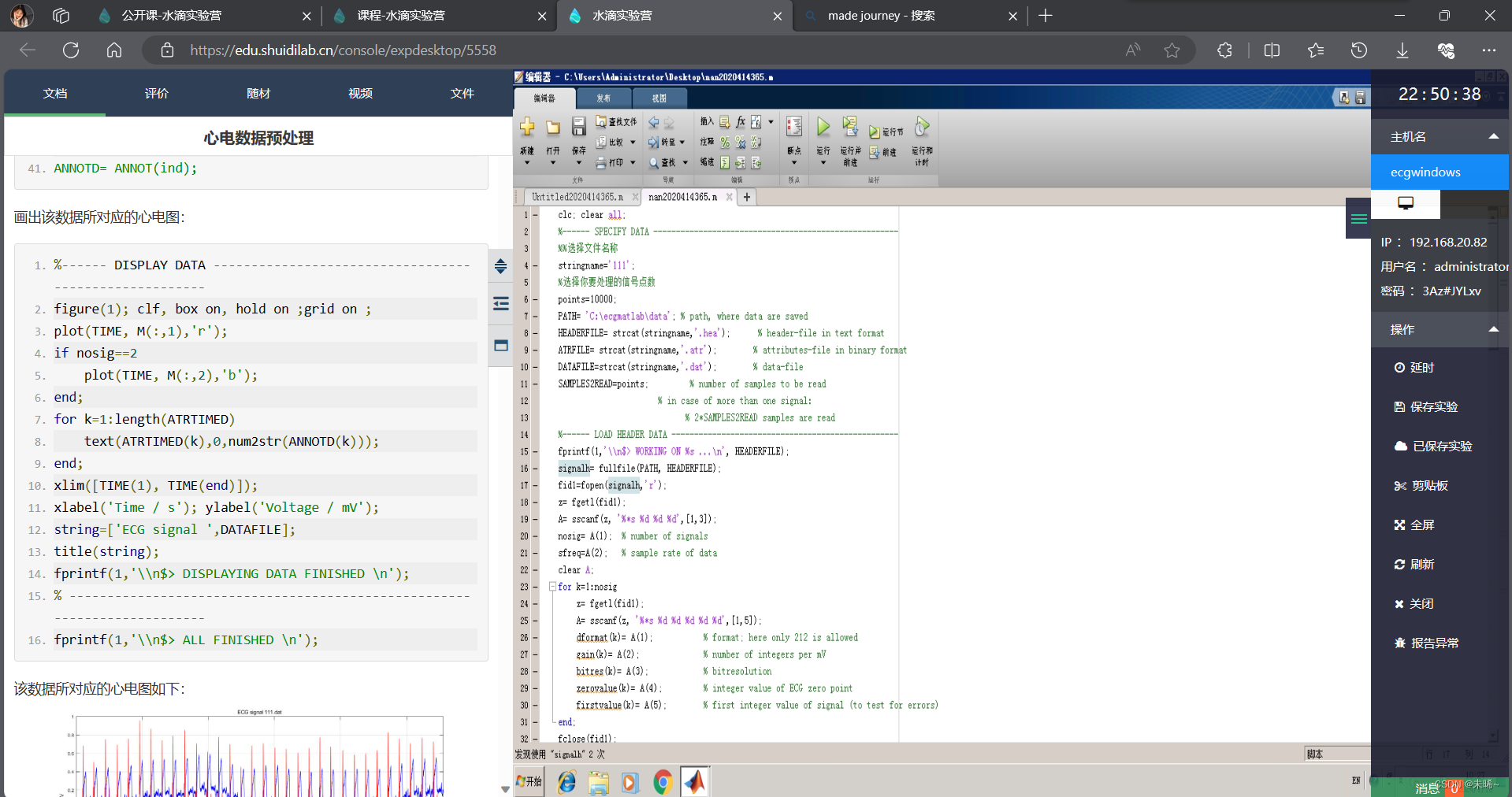Click the smart indent icon beside 缩进
The width and height of the screenshot is (1512, 797).
(x=724, y=162)
